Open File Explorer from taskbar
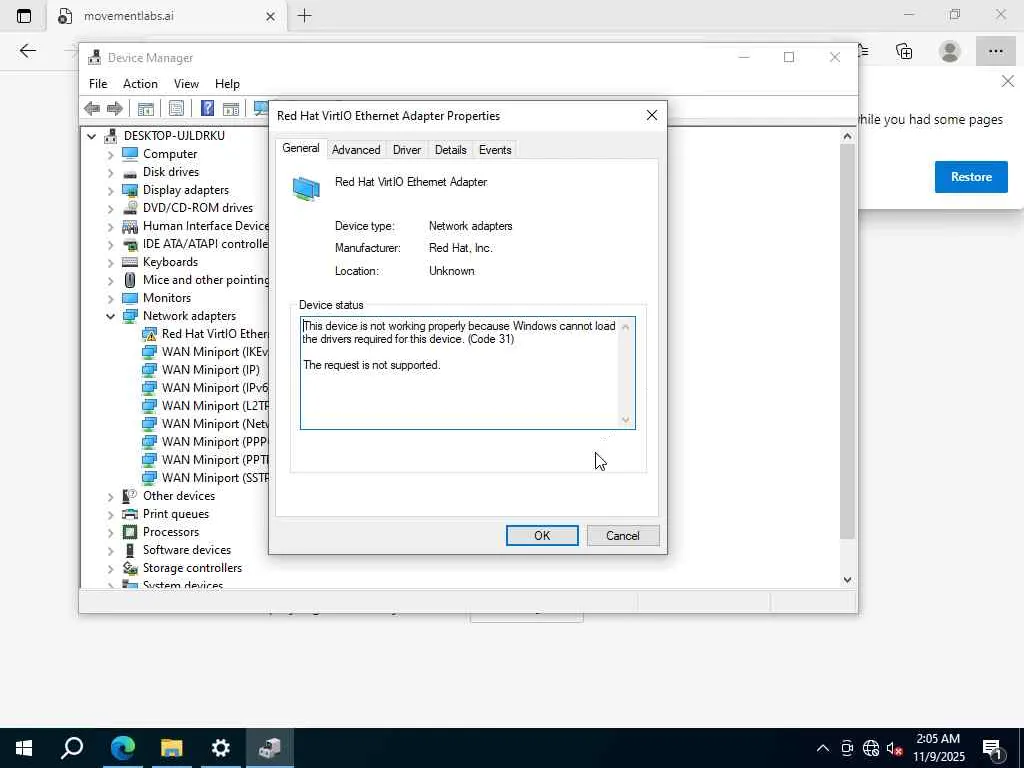The height and width of the screenshot is (768, 1024). tap(172, 748)
